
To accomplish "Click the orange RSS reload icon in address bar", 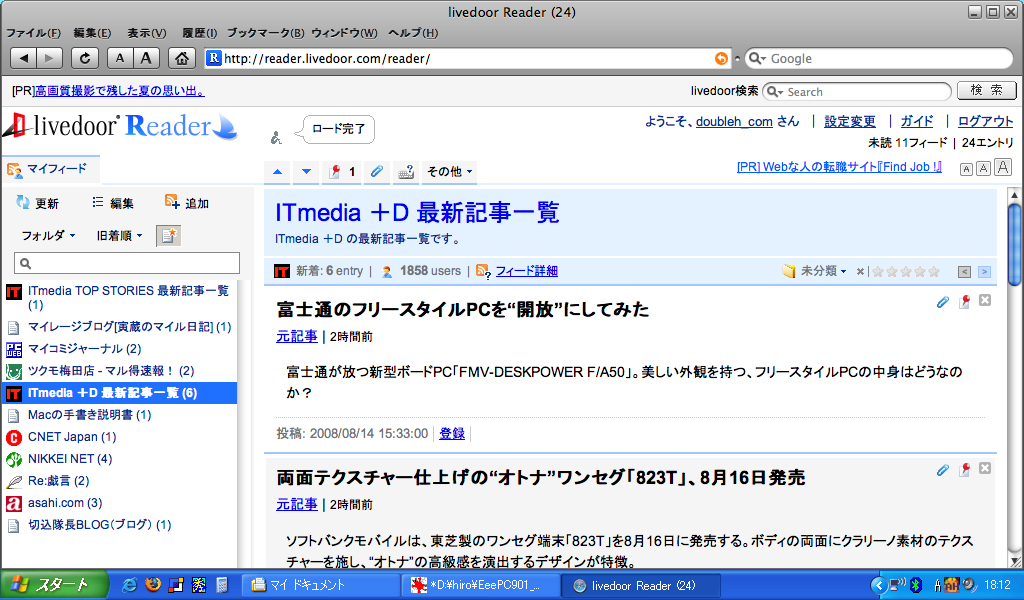I will 721,59.
